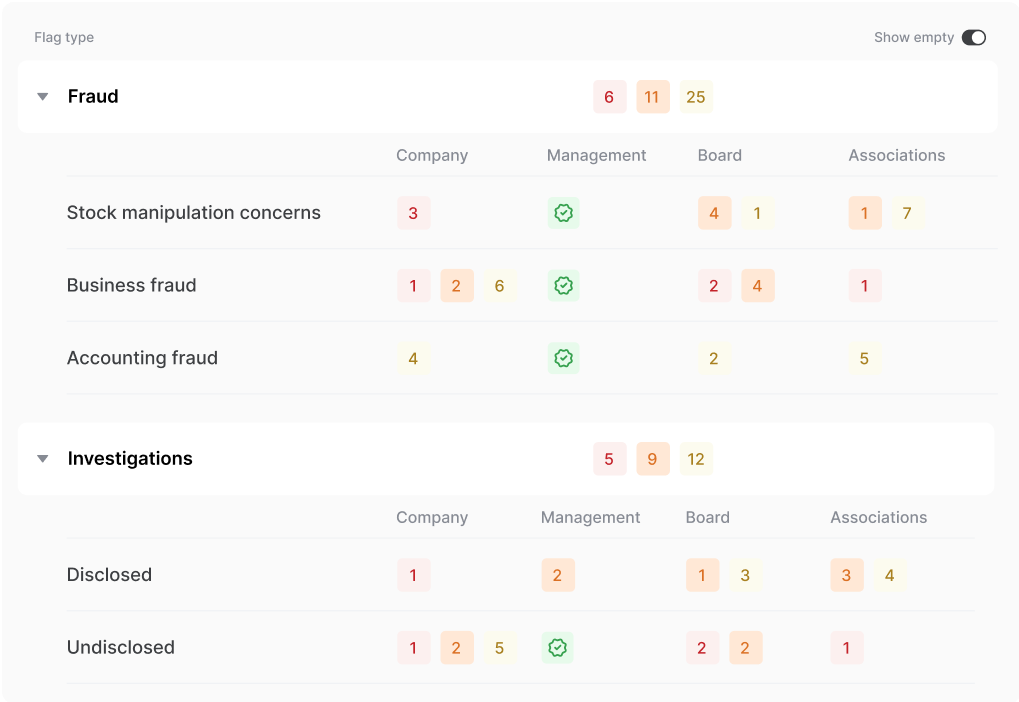Screen dimensions: 1019x702
Task: Click yellow badge 7 in Stock manipulation Associations
Action: [907, 213]
